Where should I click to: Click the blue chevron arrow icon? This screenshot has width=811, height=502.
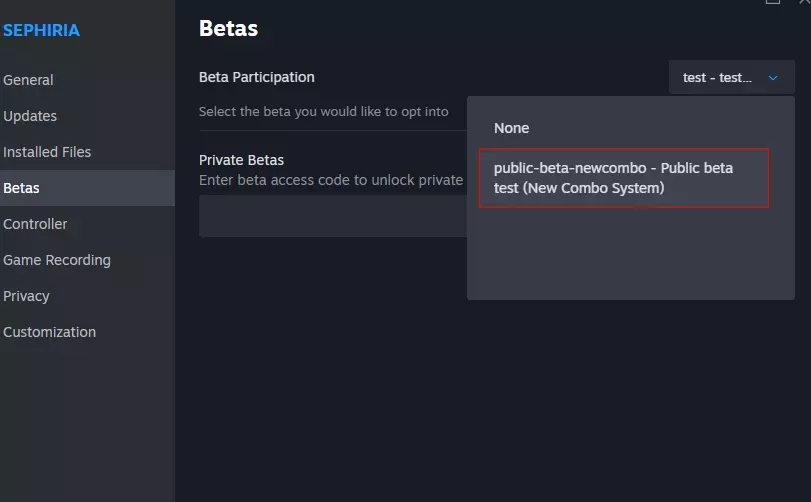tap(773, 78)
